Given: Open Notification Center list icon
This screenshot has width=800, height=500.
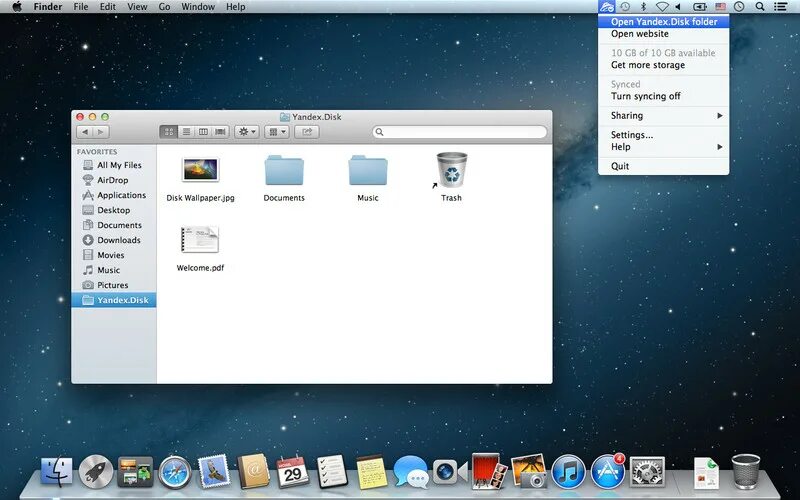Looking at the screenshot, I should [x=780, y=7].
